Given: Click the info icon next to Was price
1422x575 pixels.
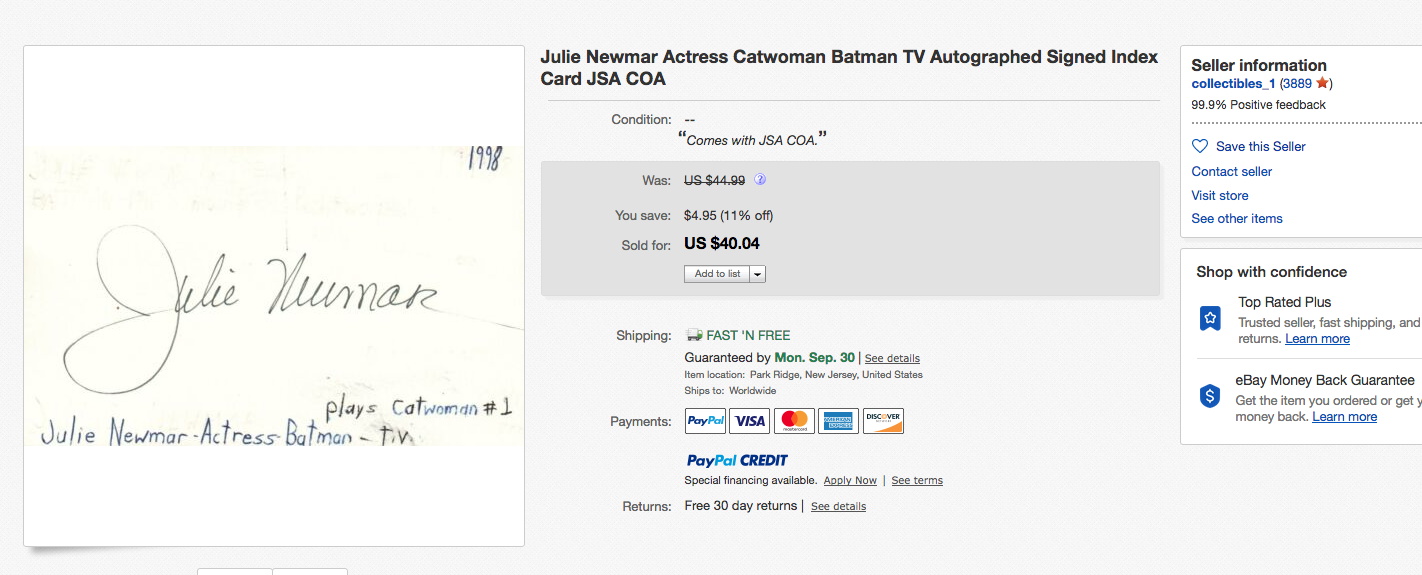Looking at the screenshot, I should (x=760, y=180).
